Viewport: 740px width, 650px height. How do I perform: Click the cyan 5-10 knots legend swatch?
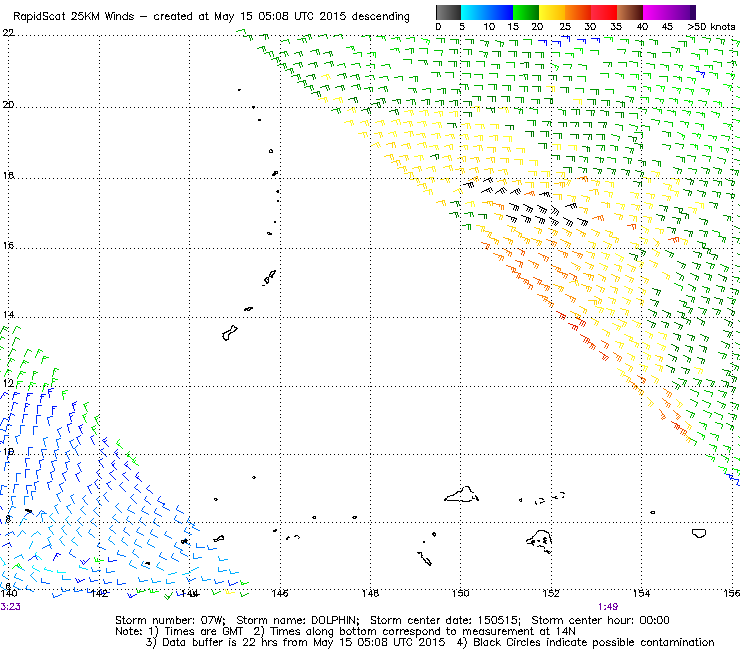[474, 12]
